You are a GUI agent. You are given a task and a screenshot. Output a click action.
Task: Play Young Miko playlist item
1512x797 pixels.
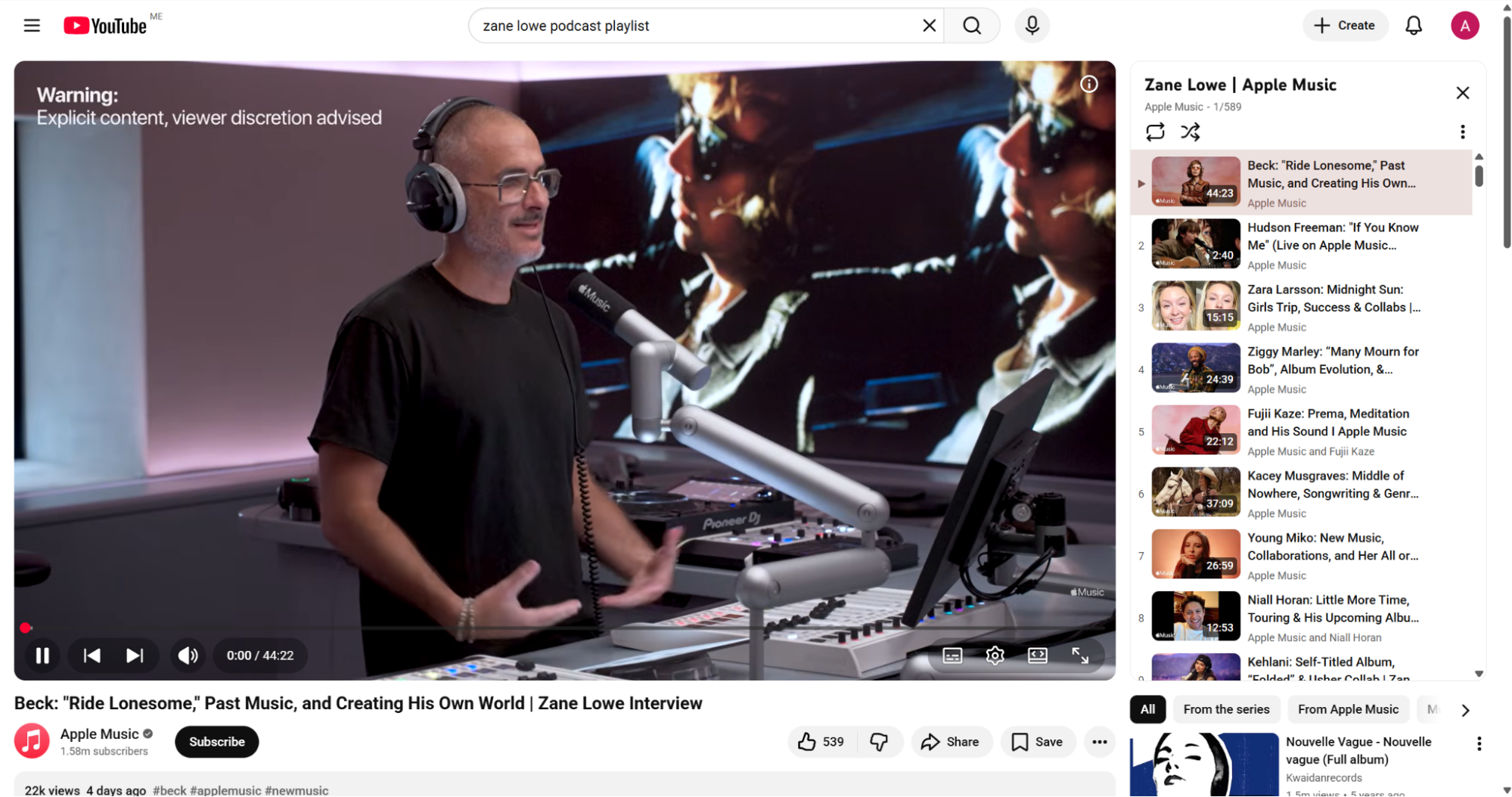pos(1301,556)
